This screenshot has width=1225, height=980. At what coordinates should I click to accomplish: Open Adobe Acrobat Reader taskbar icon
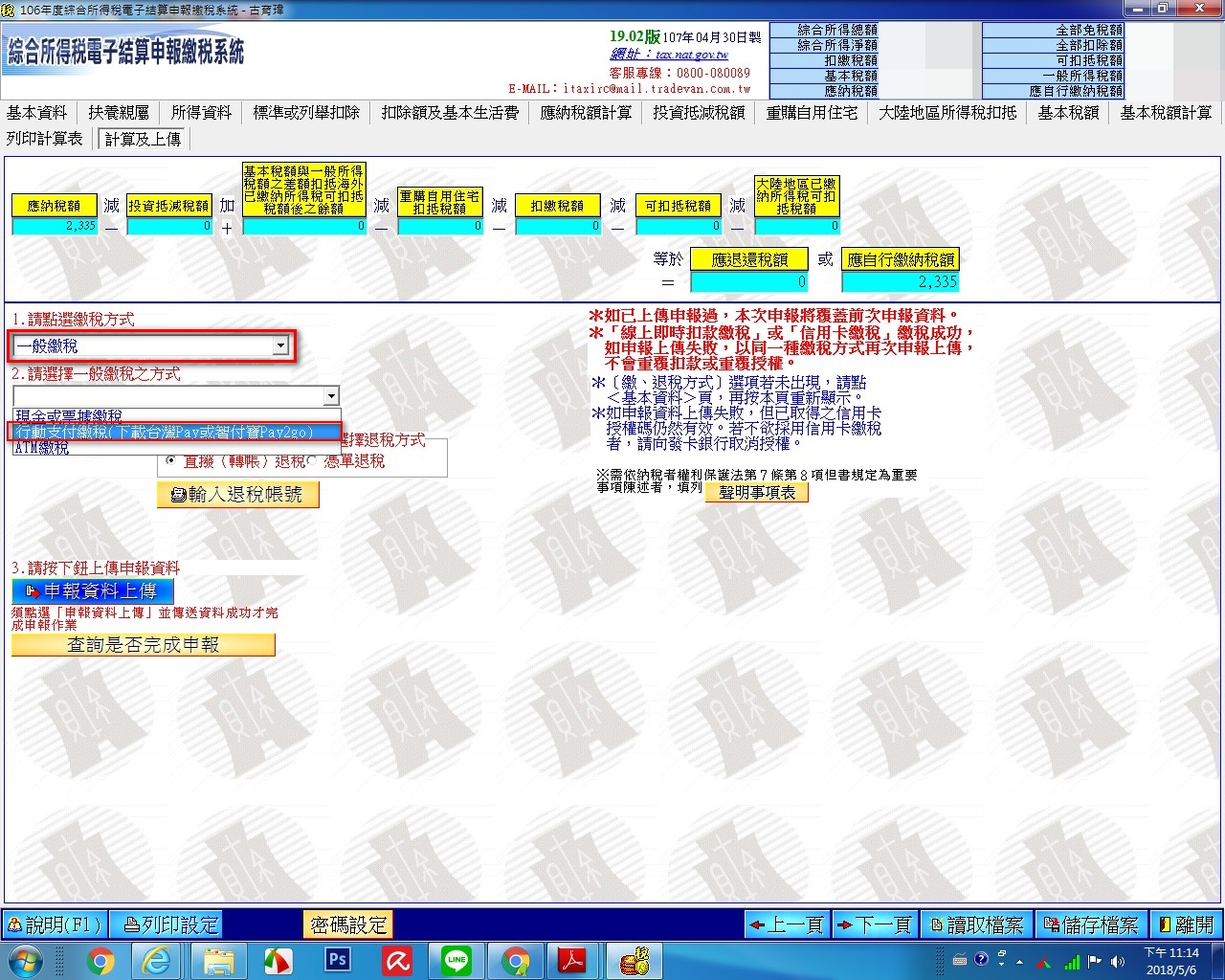tap(572, 959)
